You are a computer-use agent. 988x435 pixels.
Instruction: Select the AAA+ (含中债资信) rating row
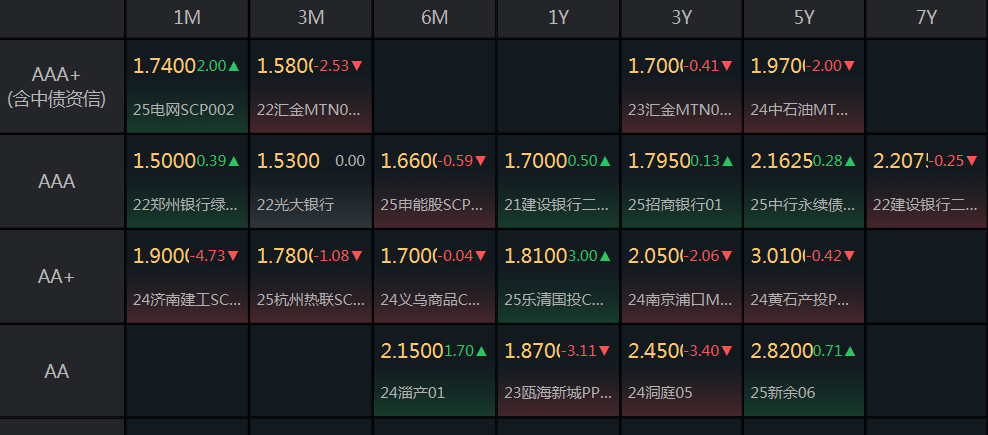point(62,87)
